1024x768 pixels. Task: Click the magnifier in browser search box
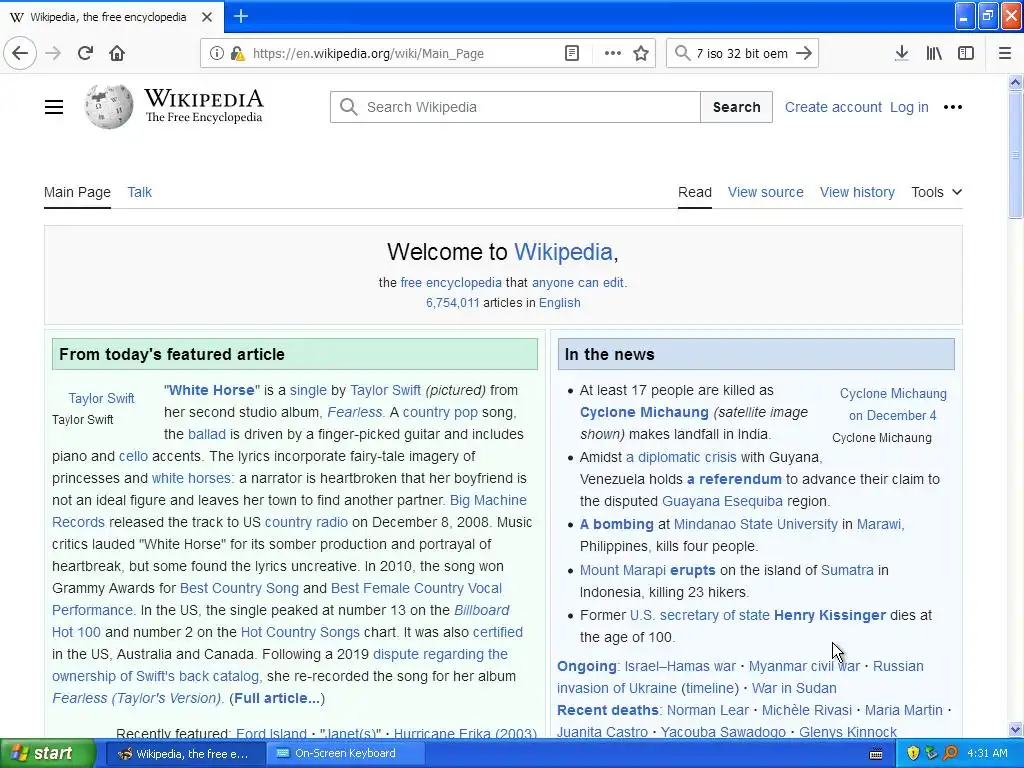tap(682, 54)
